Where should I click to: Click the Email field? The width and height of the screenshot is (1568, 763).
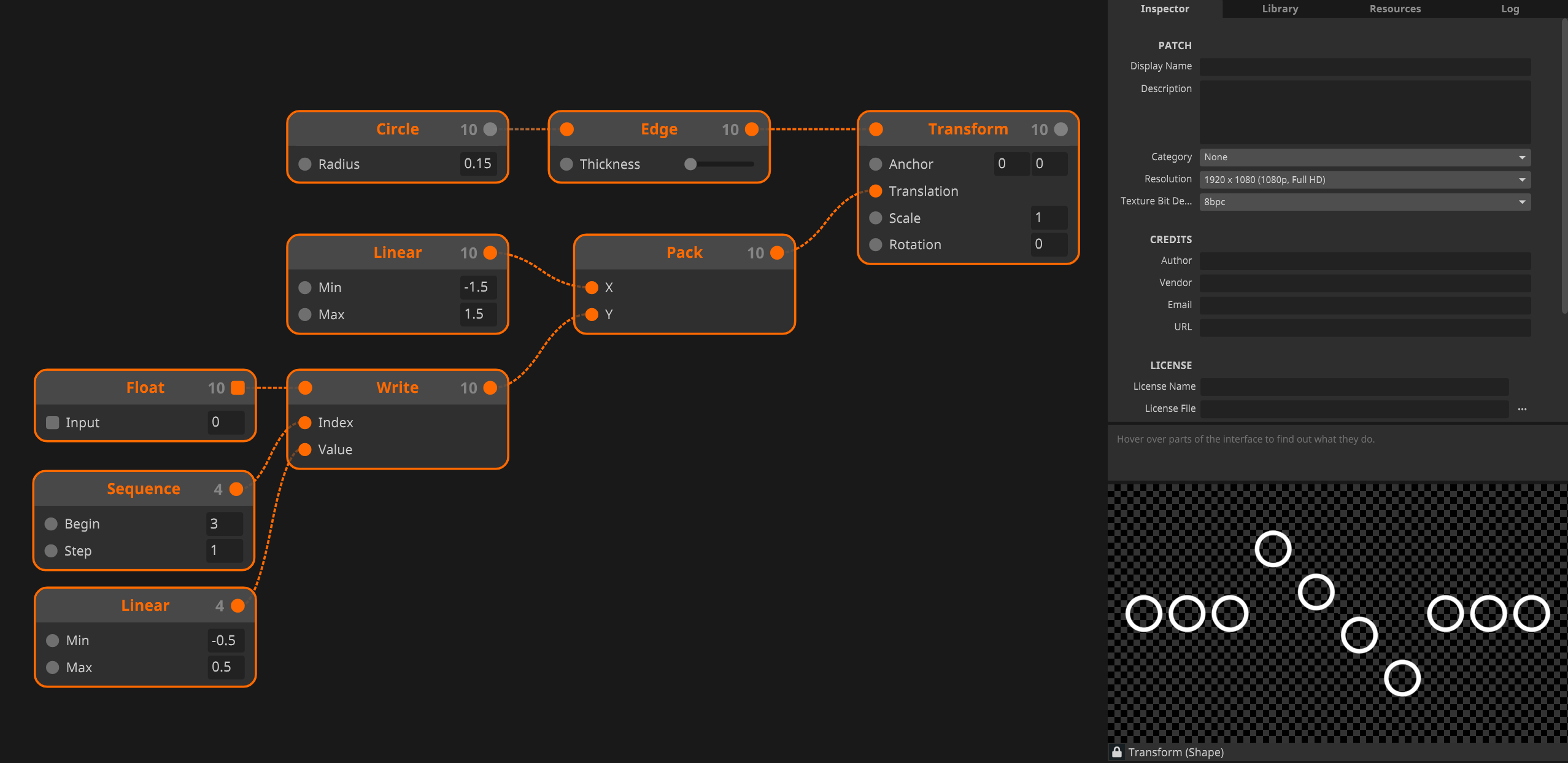tap(1365, 305)
